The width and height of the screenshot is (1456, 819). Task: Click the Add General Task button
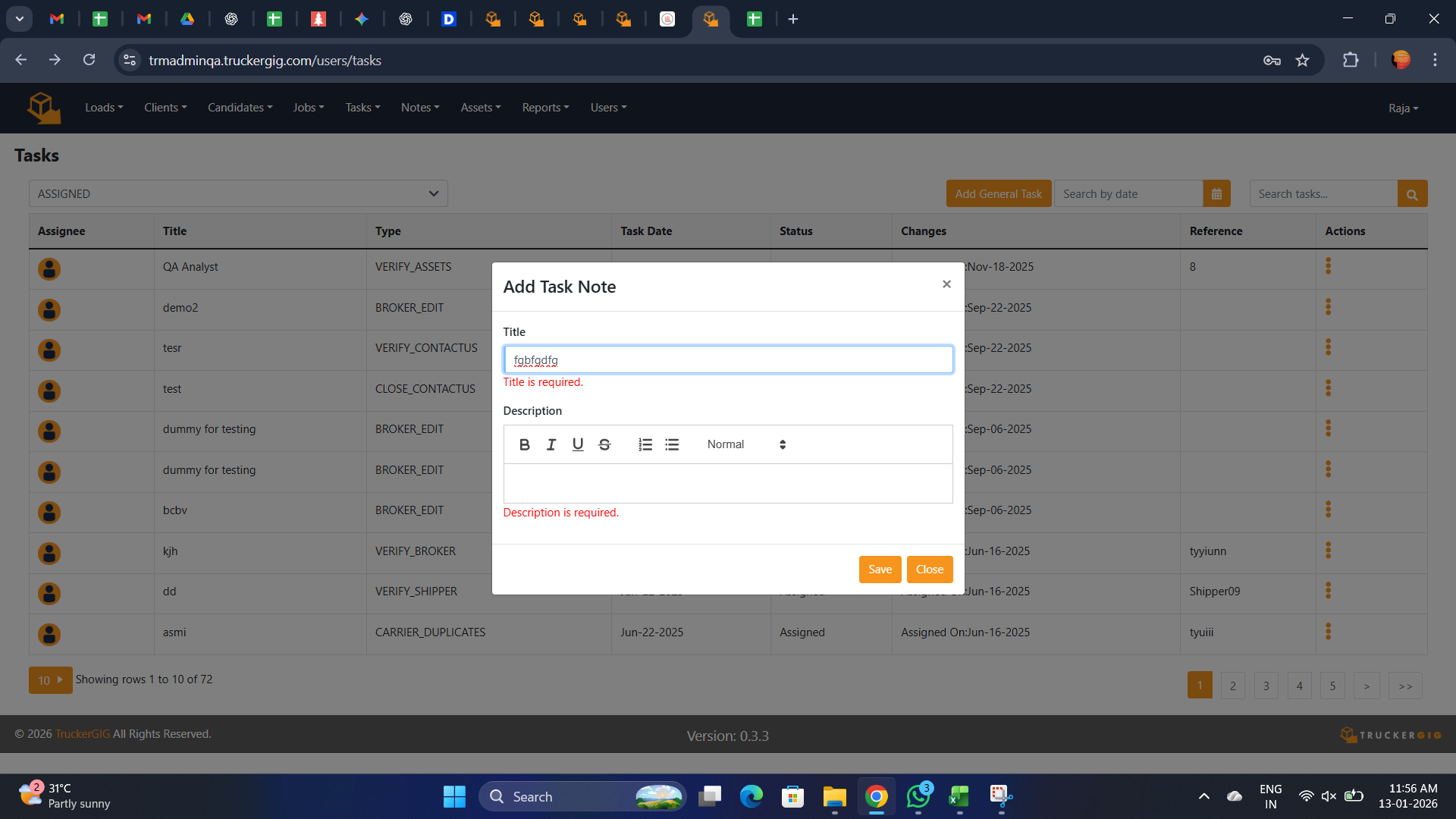pos(998,194)
